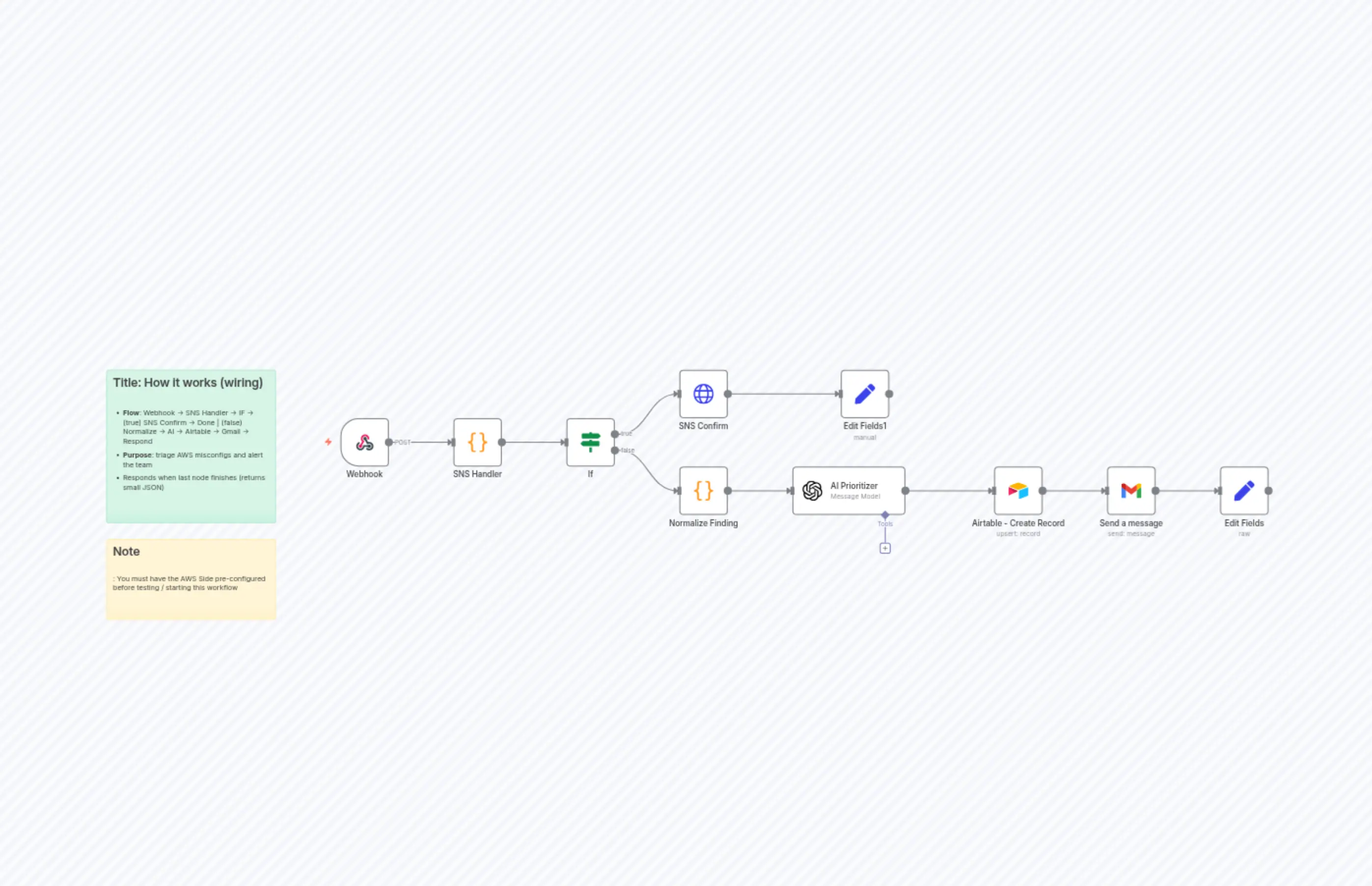Image resolution: width=1372 pixels, height=886 pixels.
Task: Open the Webhook trigger node
Action: (364, 442)
